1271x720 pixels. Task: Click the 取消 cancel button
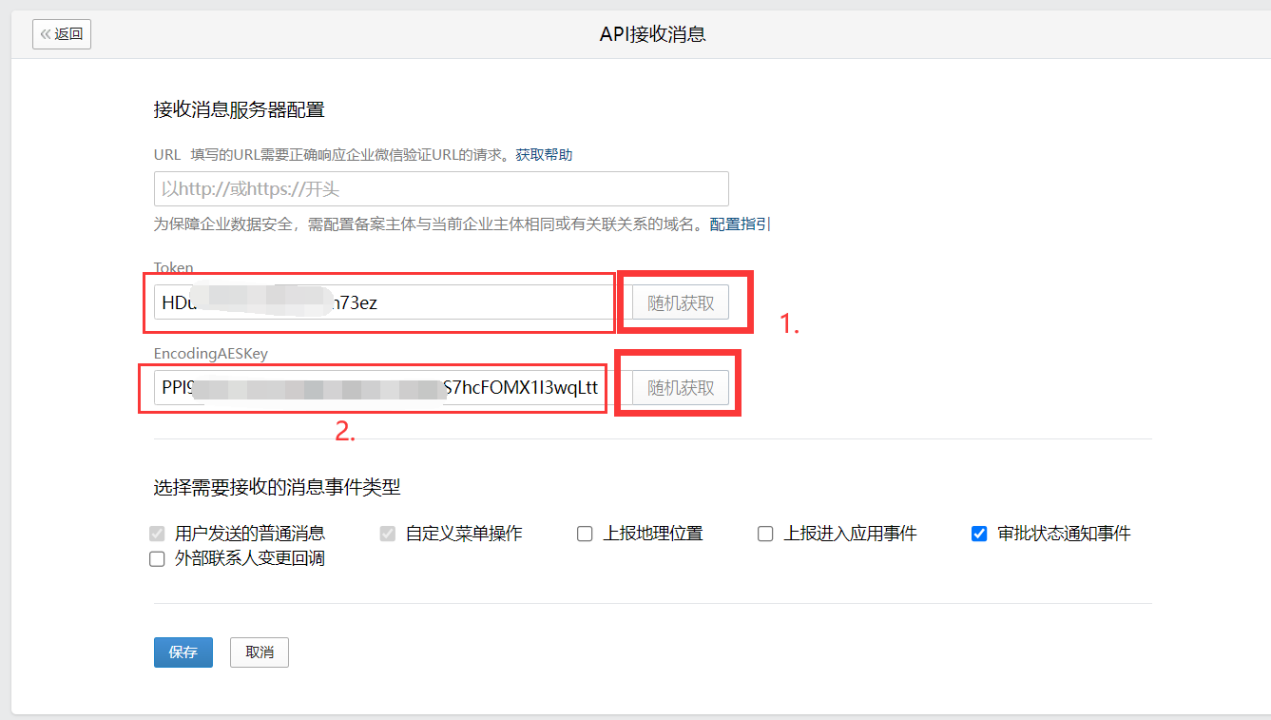[x=258, y=652]
